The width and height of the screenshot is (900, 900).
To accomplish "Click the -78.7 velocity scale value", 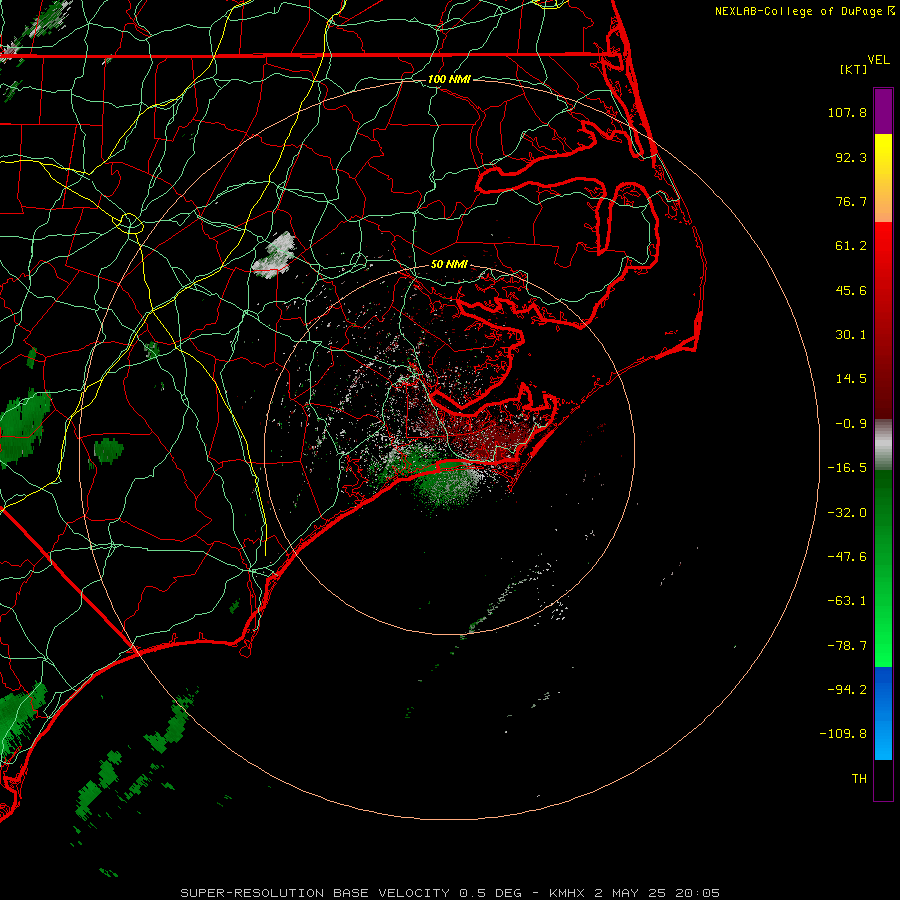I will [847, 646].
